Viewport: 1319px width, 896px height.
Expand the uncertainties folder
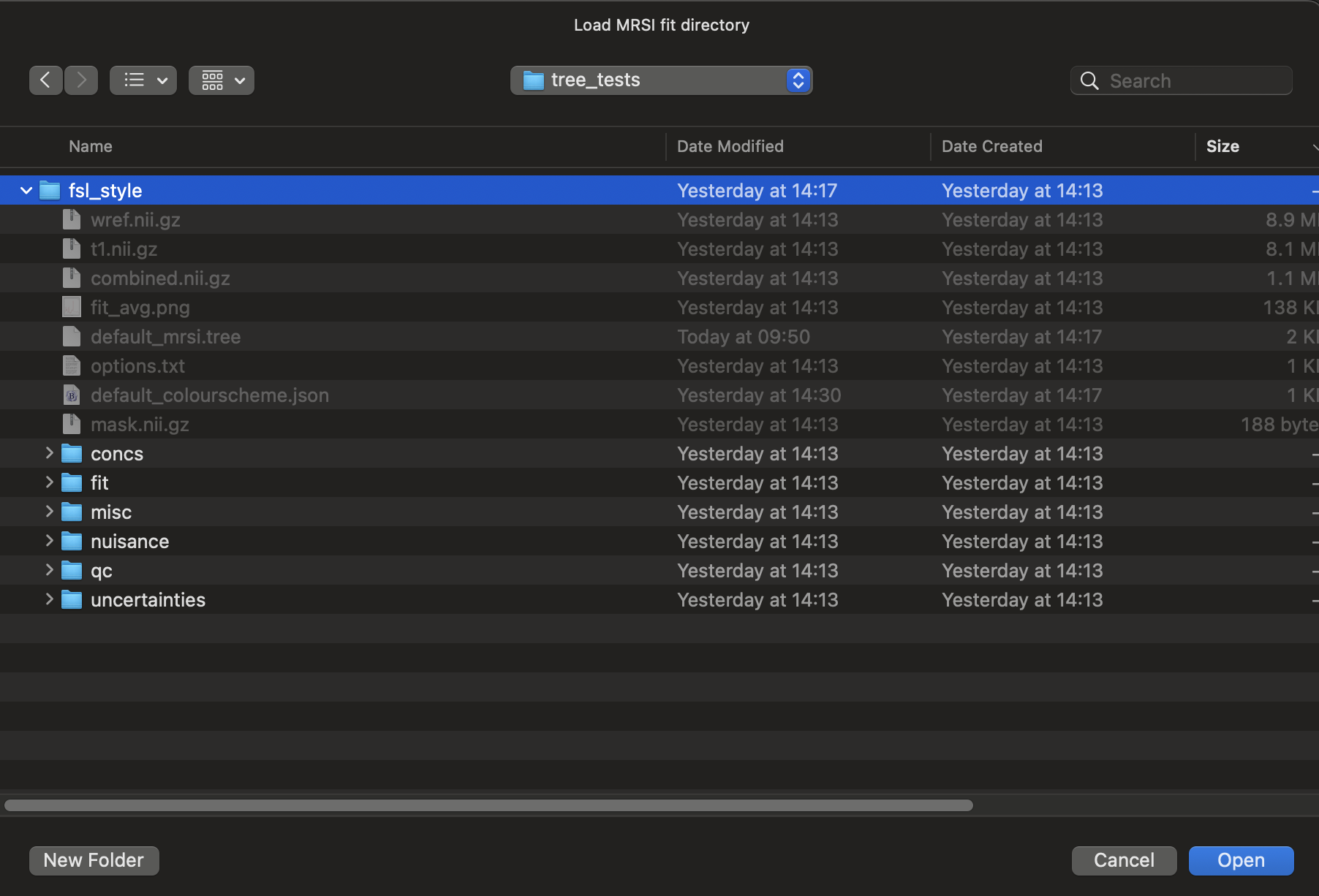click(49, 599)
